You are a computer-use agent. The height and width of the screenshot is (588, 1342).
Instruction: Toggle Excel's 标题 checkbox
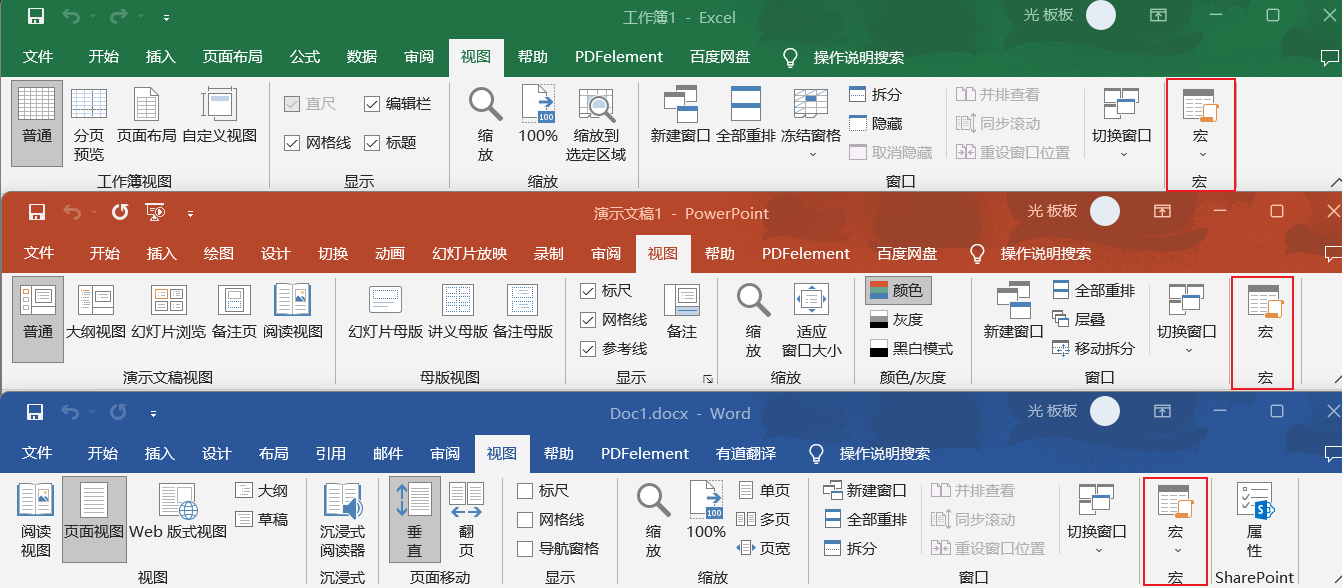point(372,143)
